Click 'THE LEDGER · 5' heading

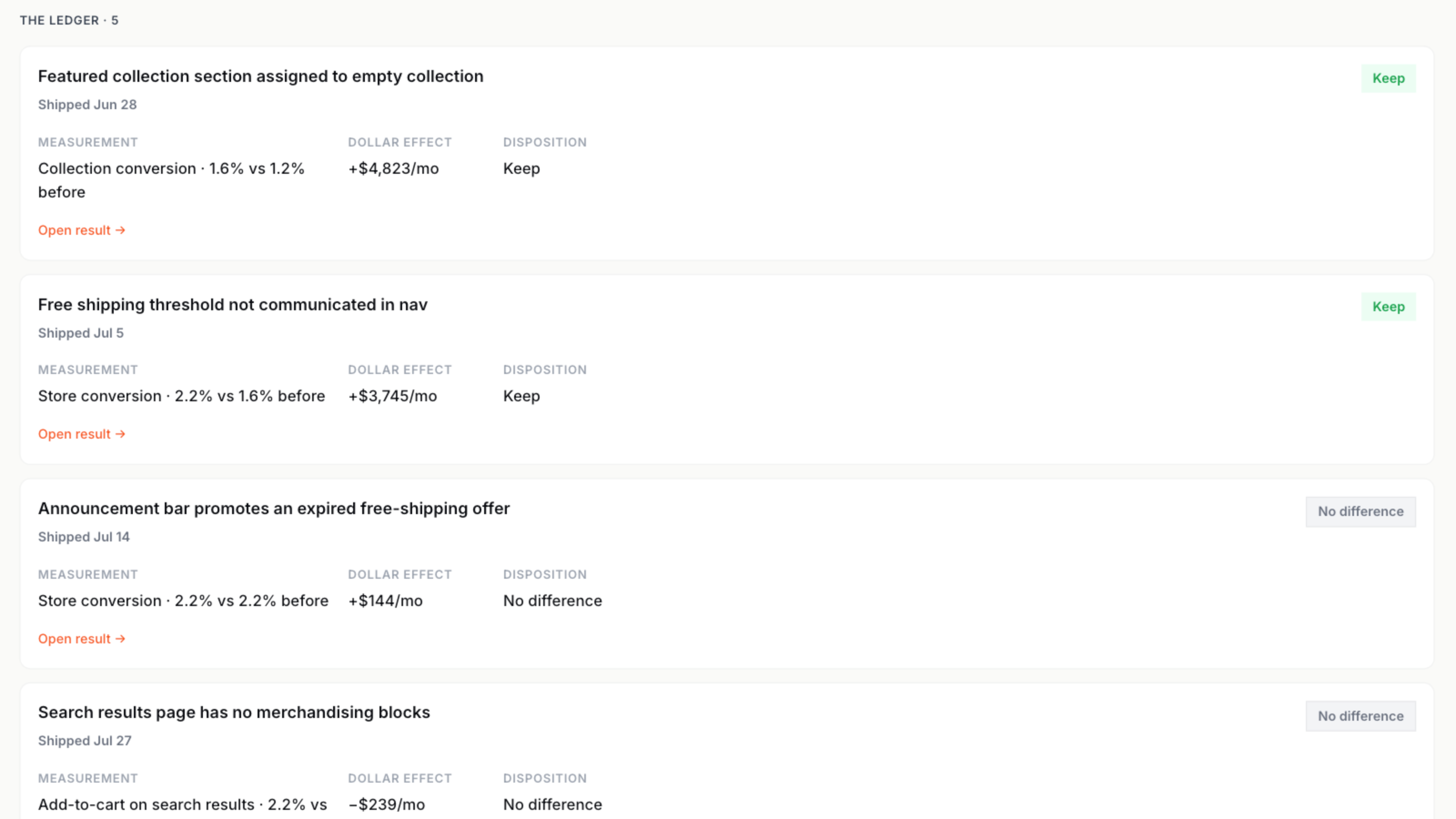pos(69,20)
